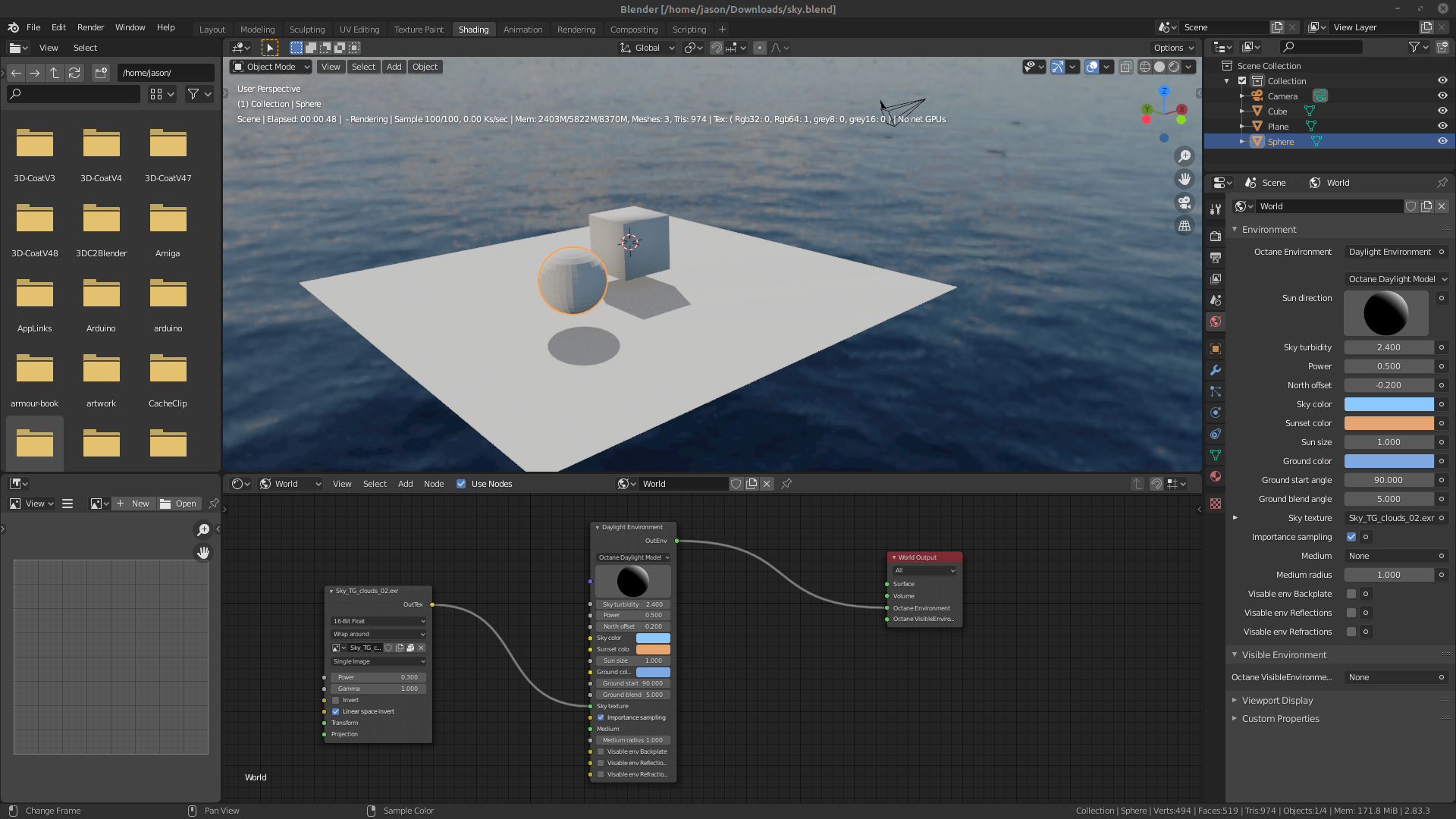This screenshot has height=819, width=1456.
Task: Open World properties tab icon
Action: 1216,322
